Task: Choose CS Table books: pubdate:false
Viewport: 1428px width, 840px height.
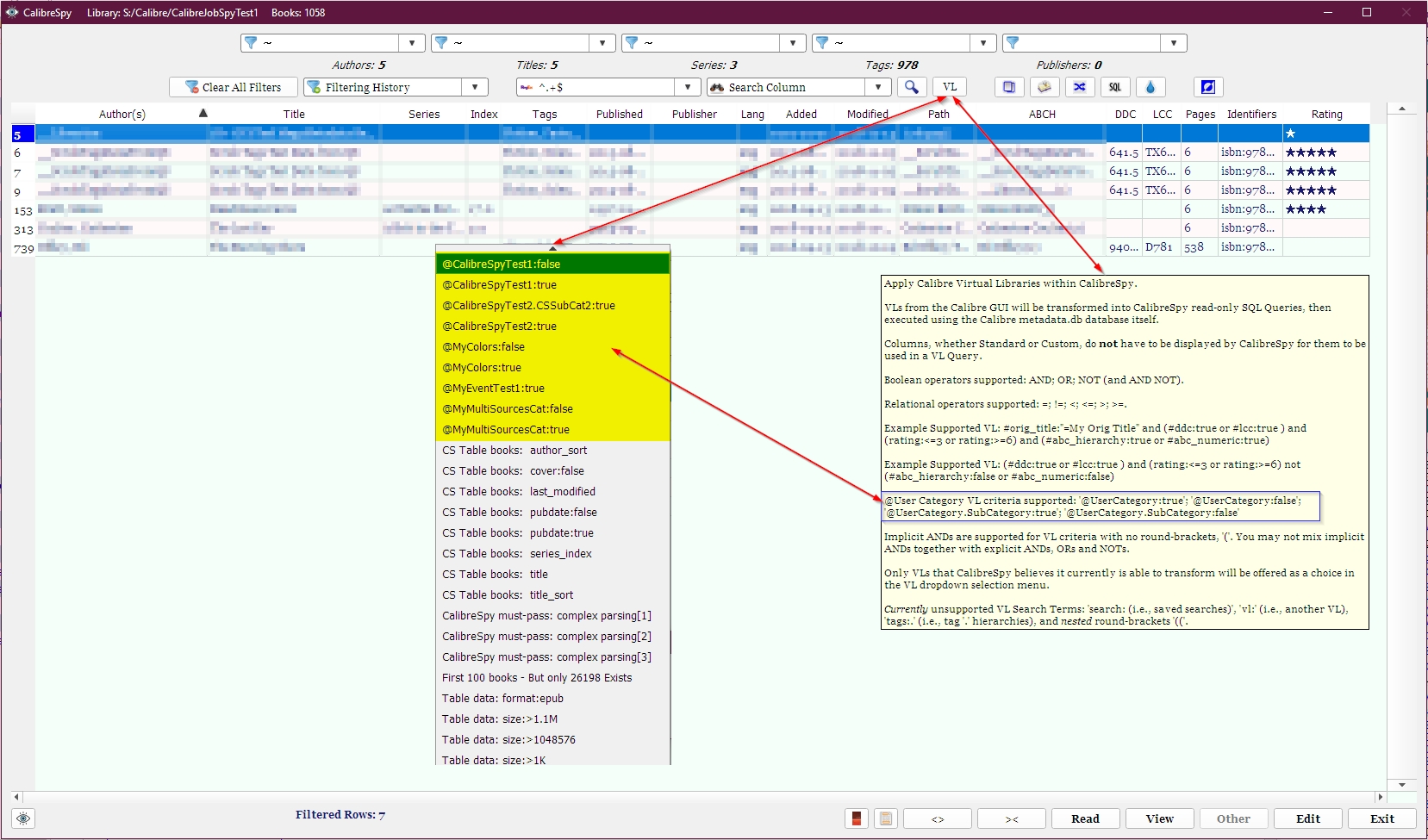Action: click(553, 513)
